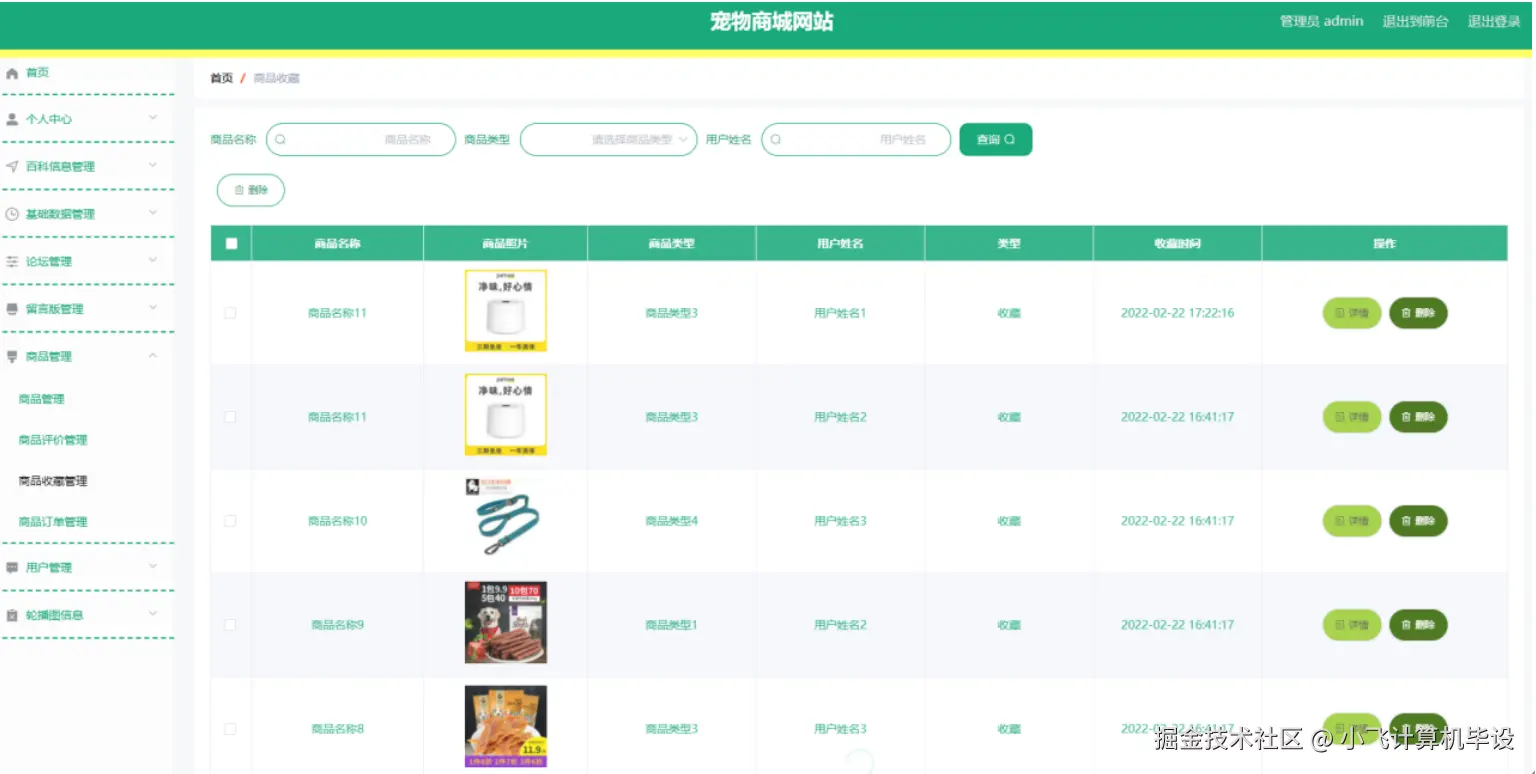Image resolution: width=1536 pixels, height=774 pixels.
Task: Click the 收藏时间 column header
Action: pos(1177,243)
